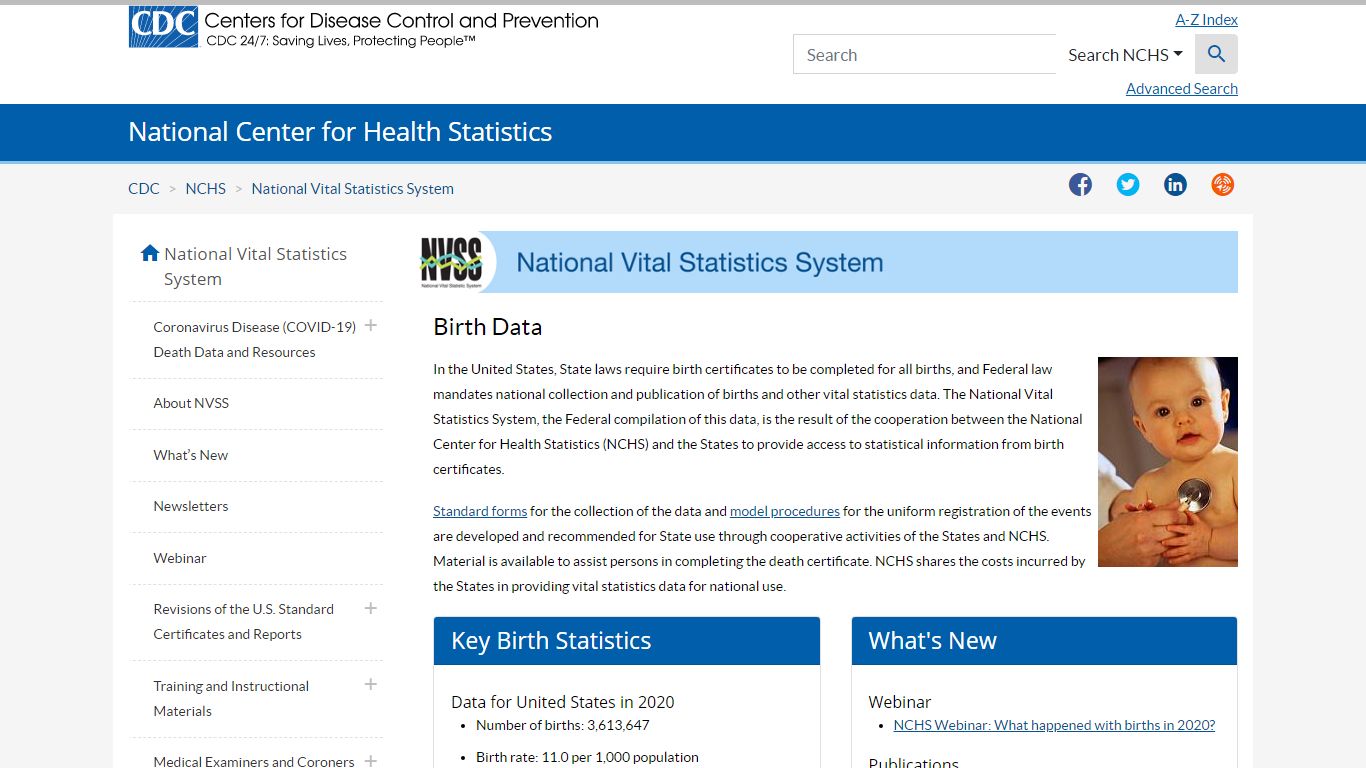Viewport: 1366px width, 768px height.
Task: Click 'Data for United States in 2020' text
Action: (563, 702)
